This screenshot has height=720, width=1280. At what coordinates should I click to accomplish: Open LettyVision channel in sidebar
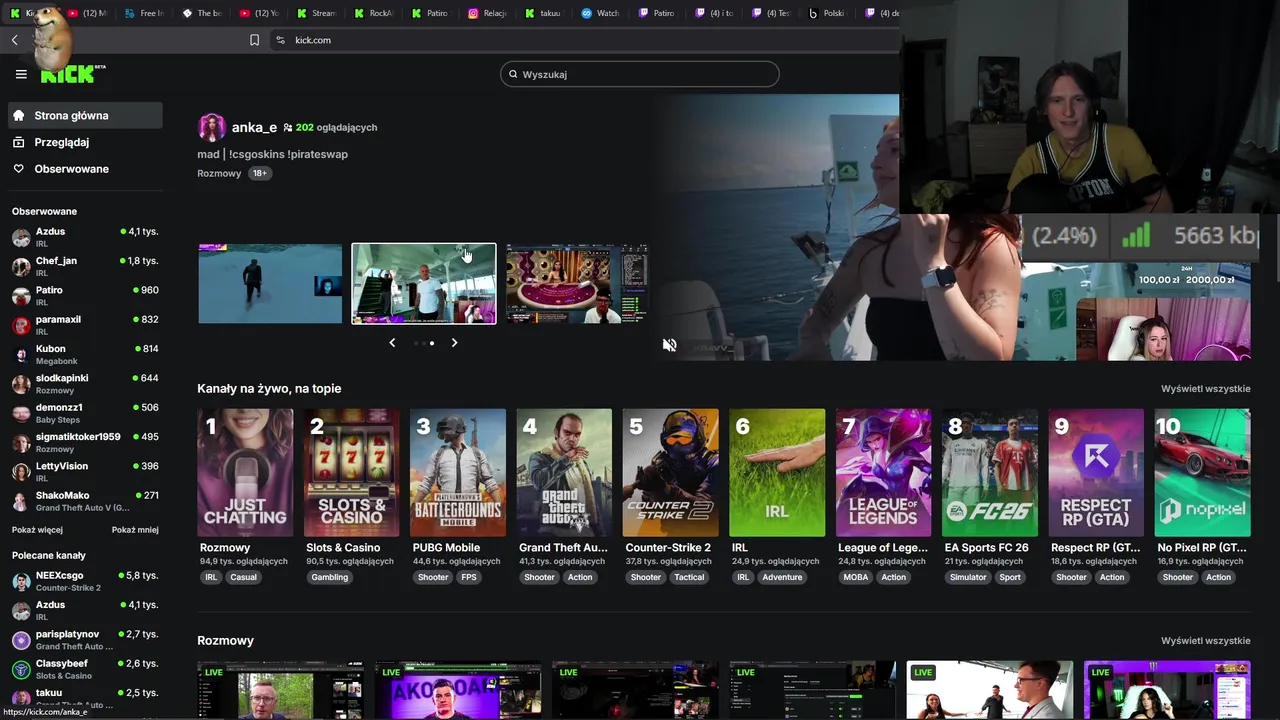tap(85, 471)
